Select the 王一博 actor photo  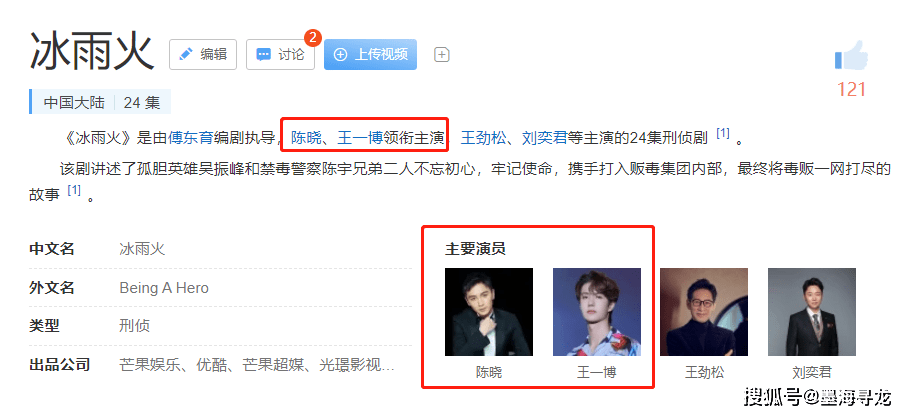click(597, 312)
